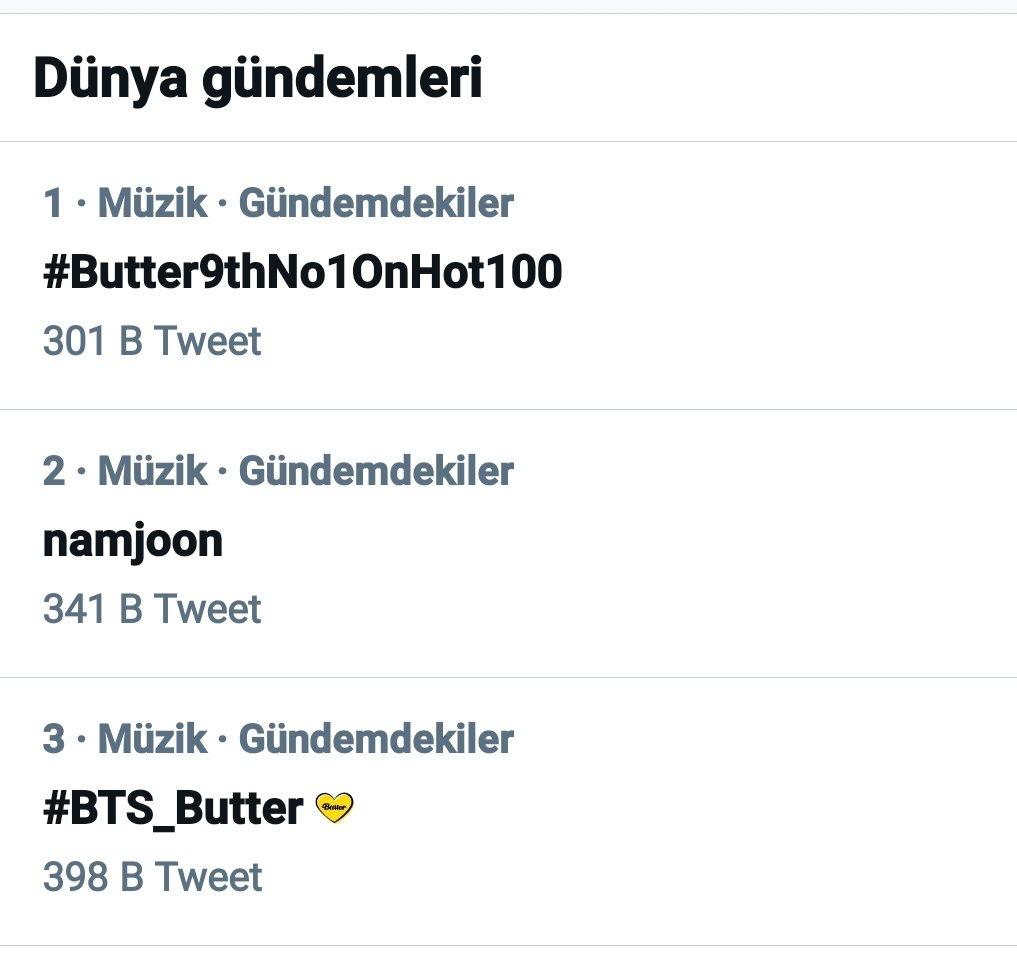This screenshot has width=1017, height=967.
Task: Click Gündemdekiler label on trend 2
Action: tap(376, 471)
